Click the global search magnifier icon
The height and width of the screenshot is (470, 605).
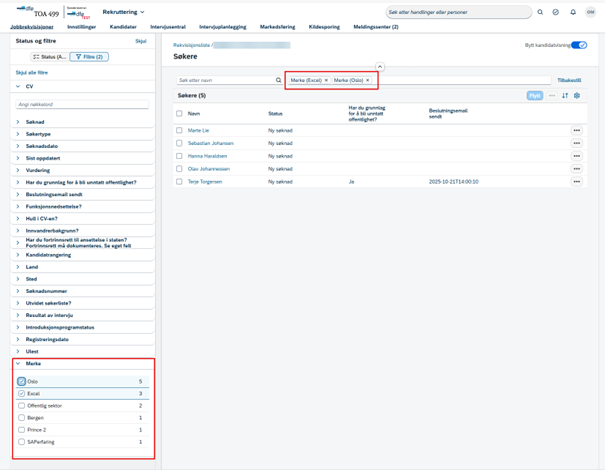pos(540,12)
